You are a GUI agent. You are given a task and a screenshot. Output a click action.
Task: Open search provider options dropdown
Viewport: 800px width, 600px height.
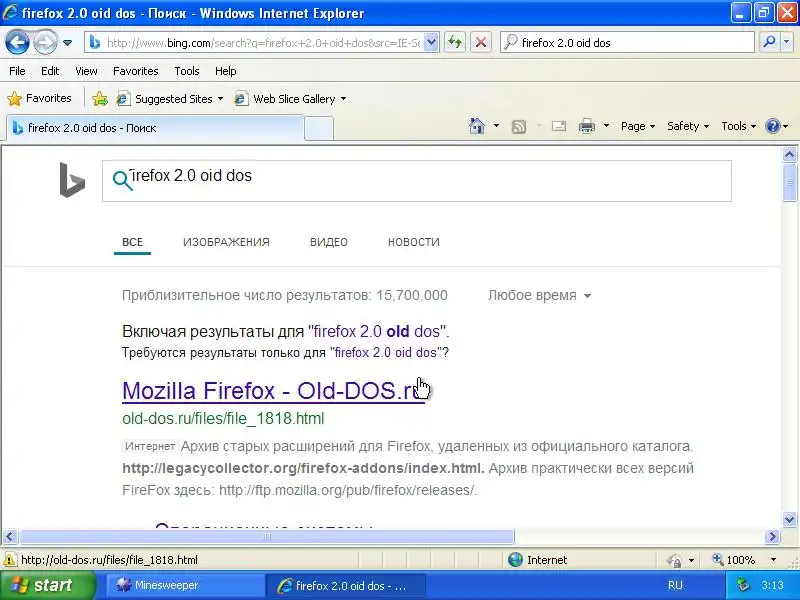[787, 42]
